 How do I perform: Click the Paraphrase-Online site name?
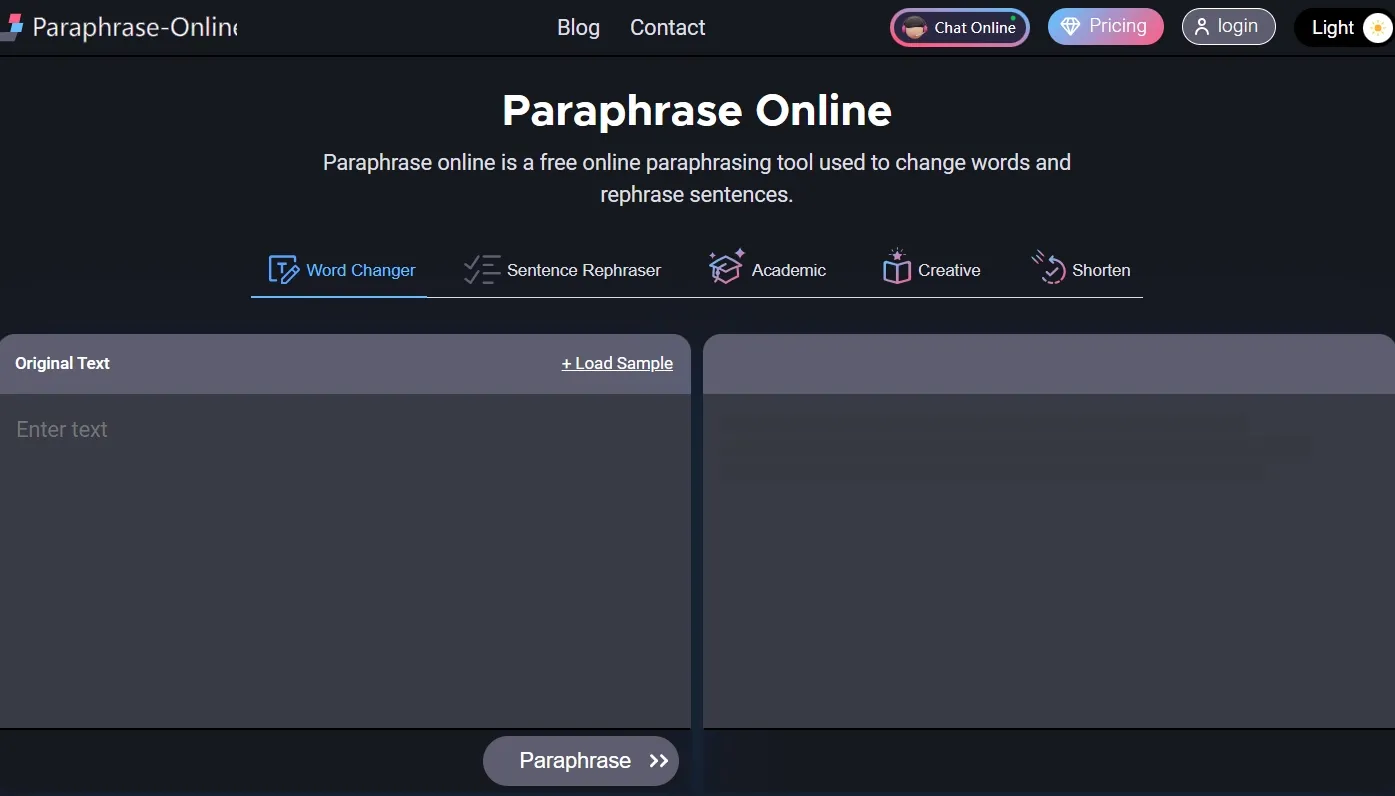click(135, 27)
